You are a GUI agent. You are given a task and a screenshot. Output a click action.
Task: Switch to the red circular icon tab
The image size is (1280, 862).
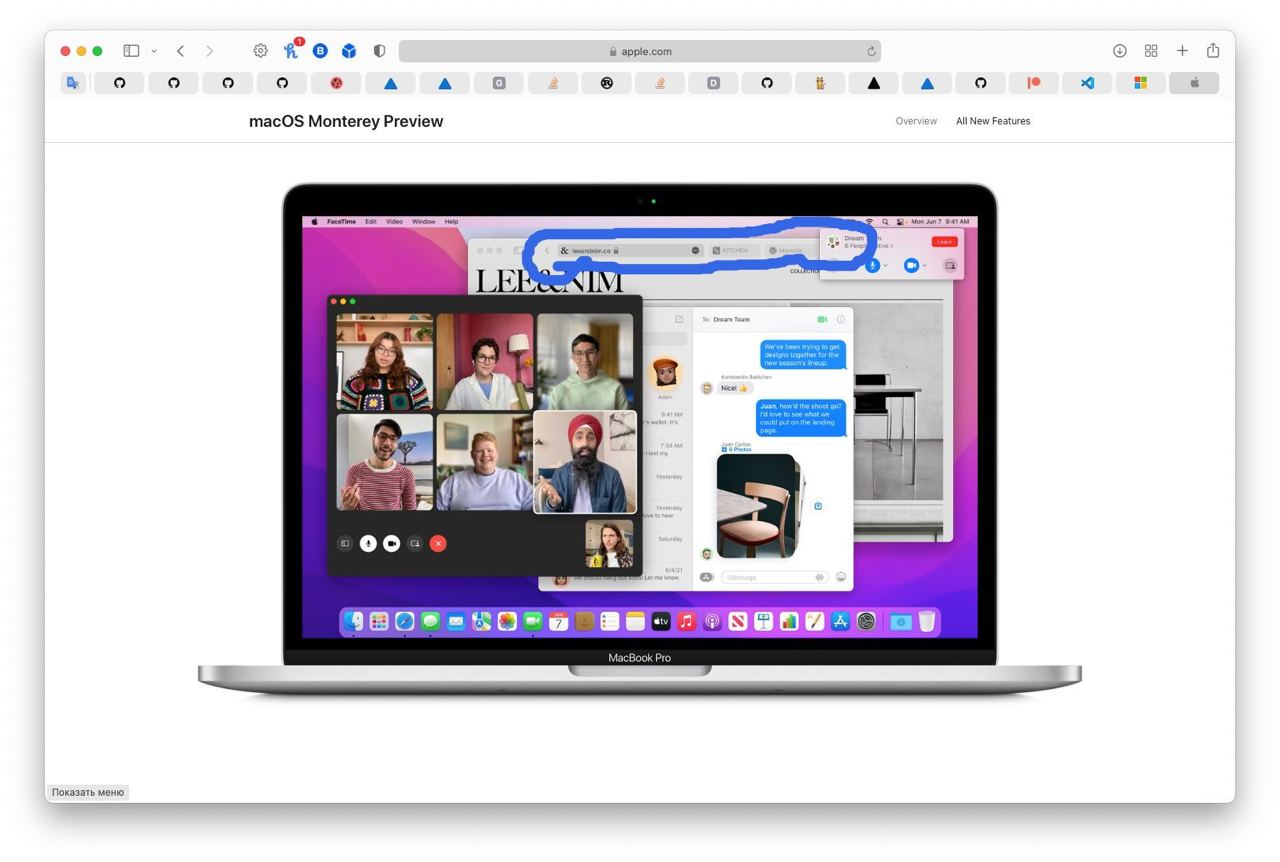point(336,83)
